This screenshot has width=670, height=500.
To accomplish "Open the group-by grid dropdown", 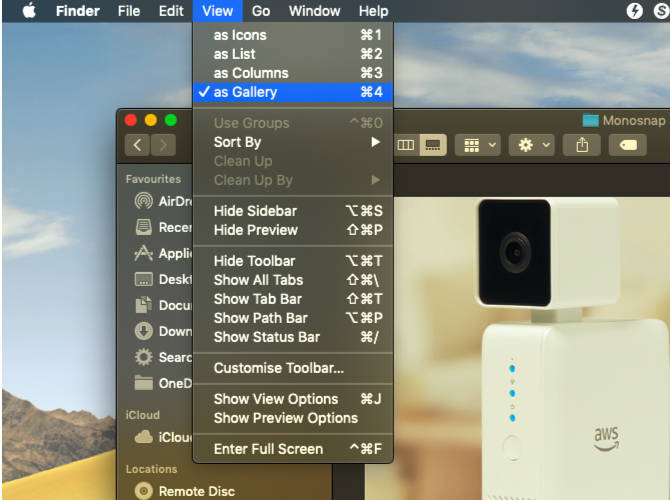I will click(478, 145).
